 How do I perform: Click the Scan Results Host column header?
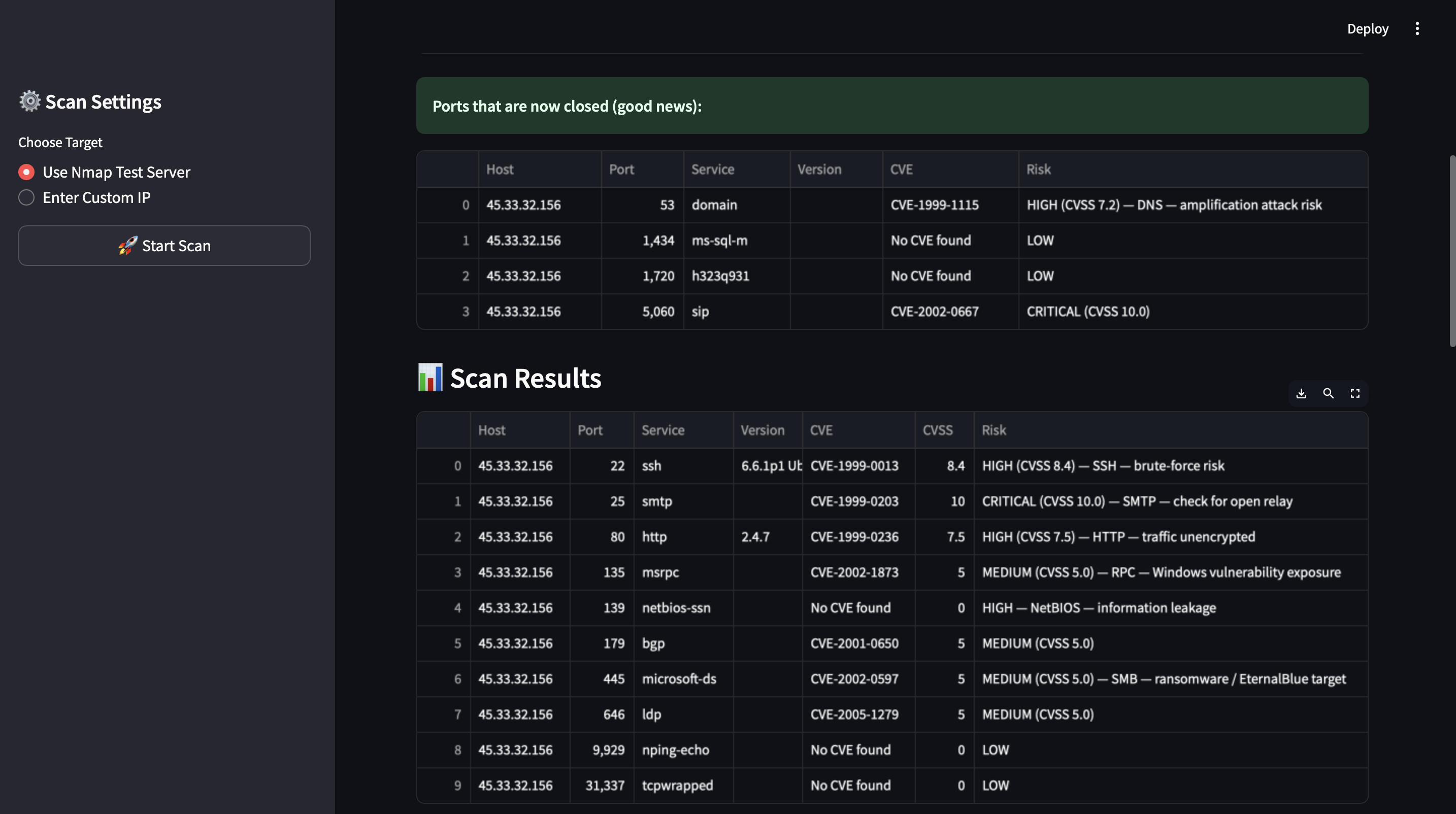pyautogui.click(x=520, y=430)
